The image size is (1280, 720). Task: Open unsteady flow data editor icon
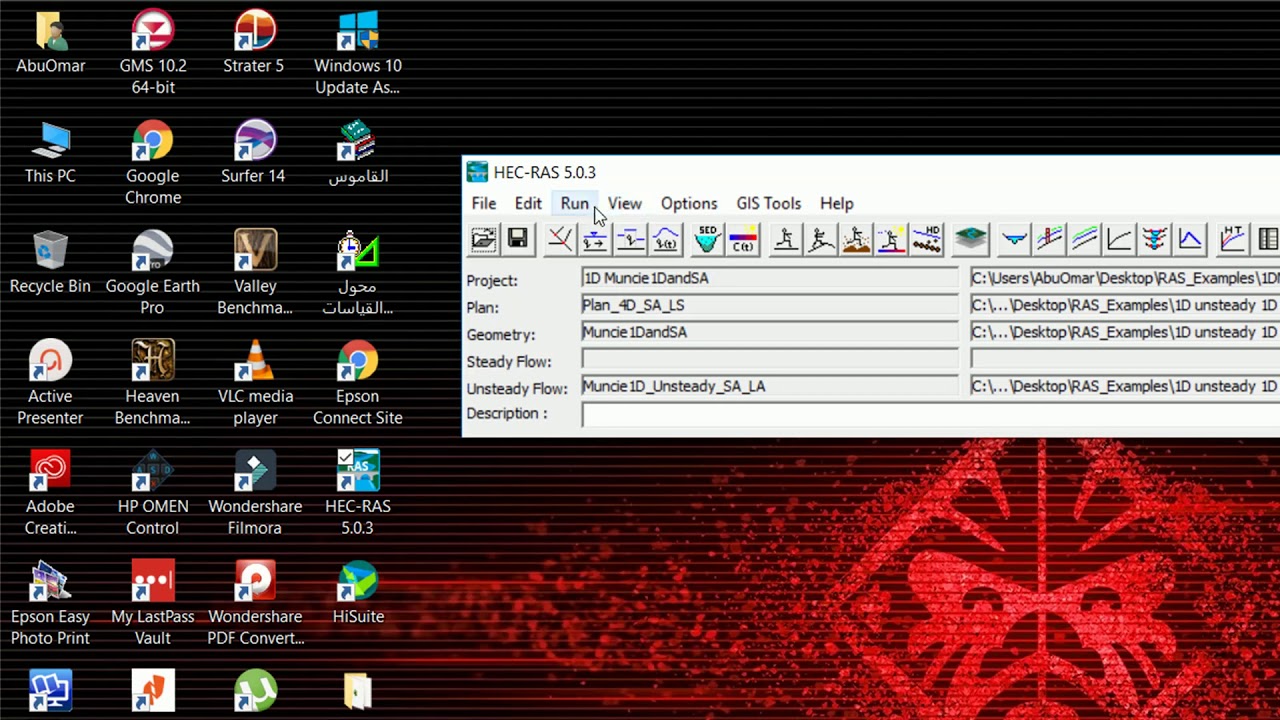tap(665, 239)
